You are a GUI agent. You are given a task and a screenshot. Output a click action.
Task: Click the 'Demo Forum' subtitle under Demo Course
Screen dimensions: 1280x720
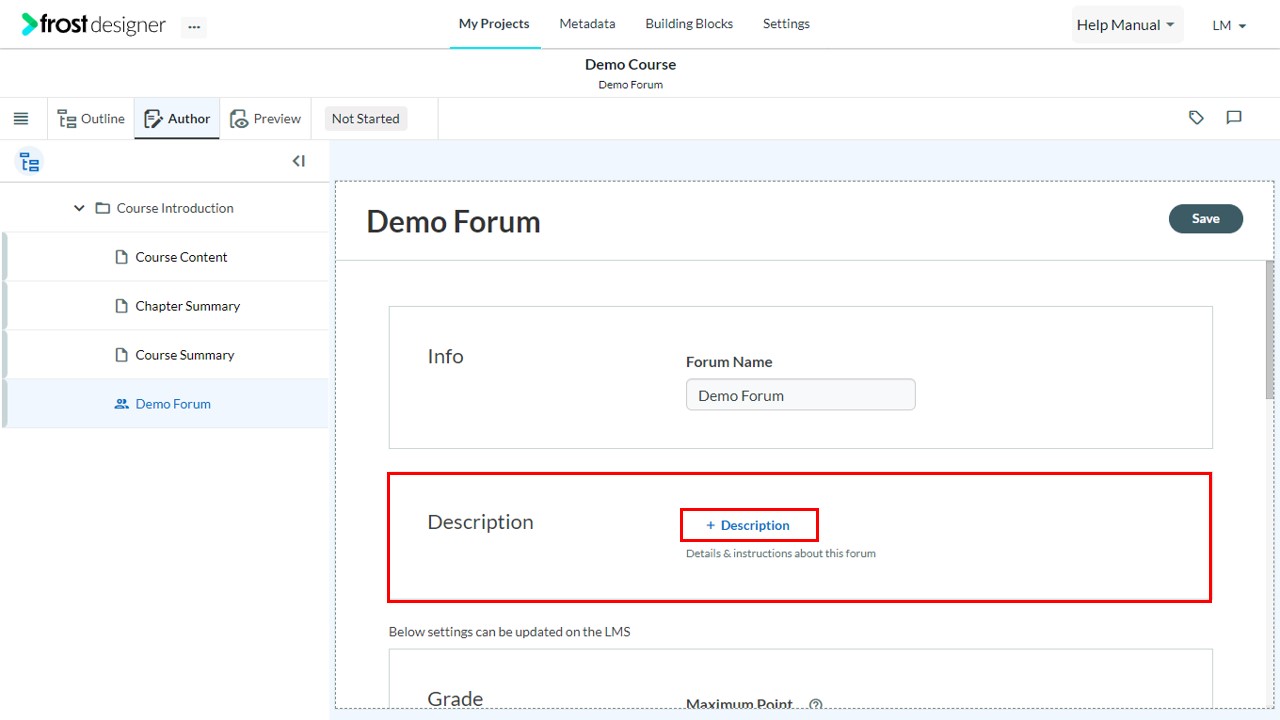pos(630,85)
